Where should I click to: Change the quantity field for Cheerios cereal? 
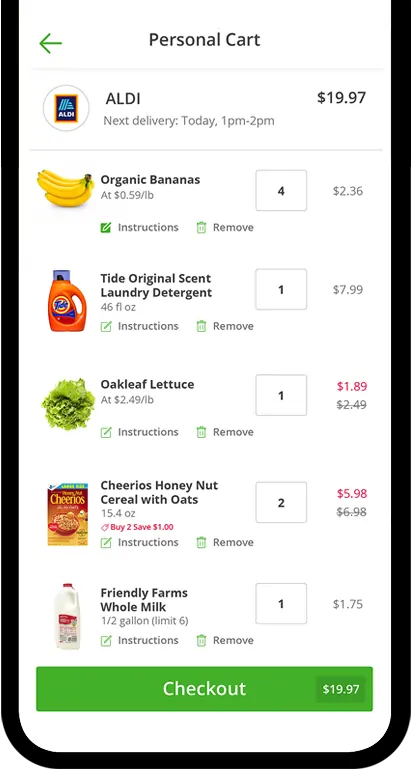(x=281, y=502)
